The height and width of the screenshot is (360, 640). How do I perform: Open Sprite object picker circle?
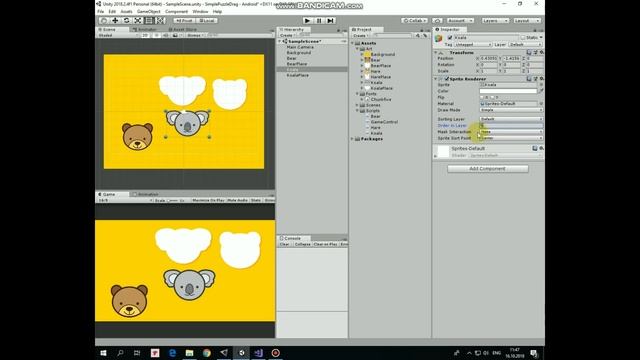pos(541,85)
